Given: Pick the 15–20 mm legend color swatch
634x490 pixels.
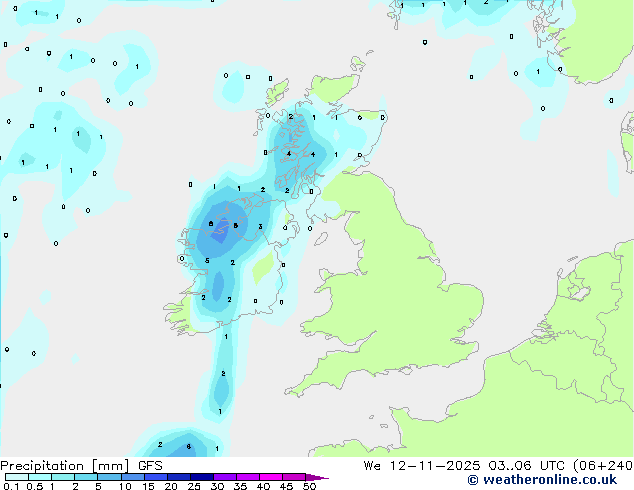Looking at the screenshot, I should tap(156, 477).
